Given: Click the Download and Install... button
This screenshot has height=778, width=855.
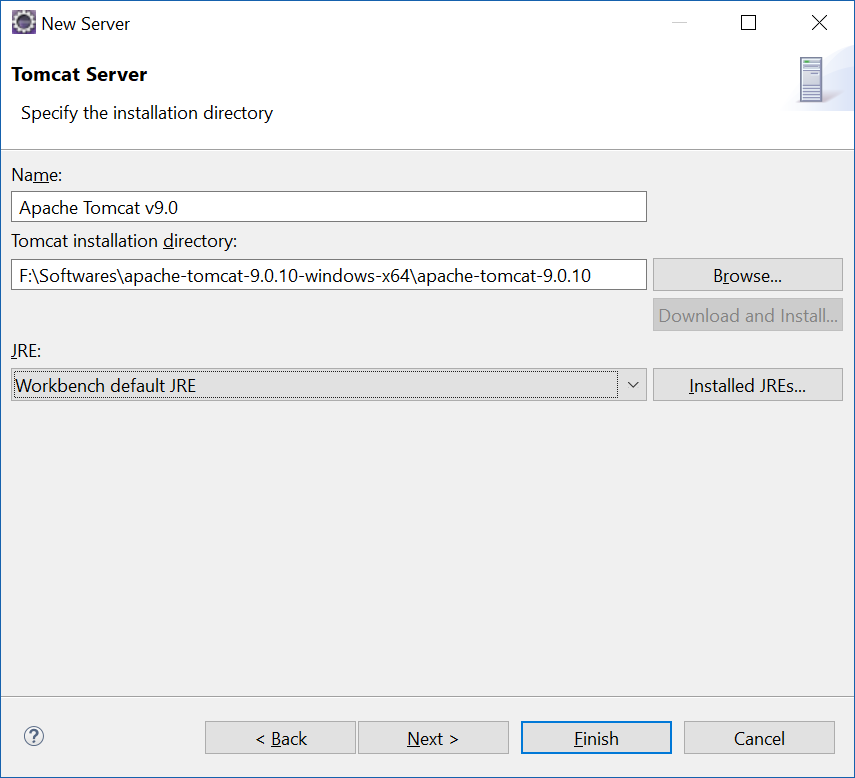Looking at the screenshot, I should point(748,315).
